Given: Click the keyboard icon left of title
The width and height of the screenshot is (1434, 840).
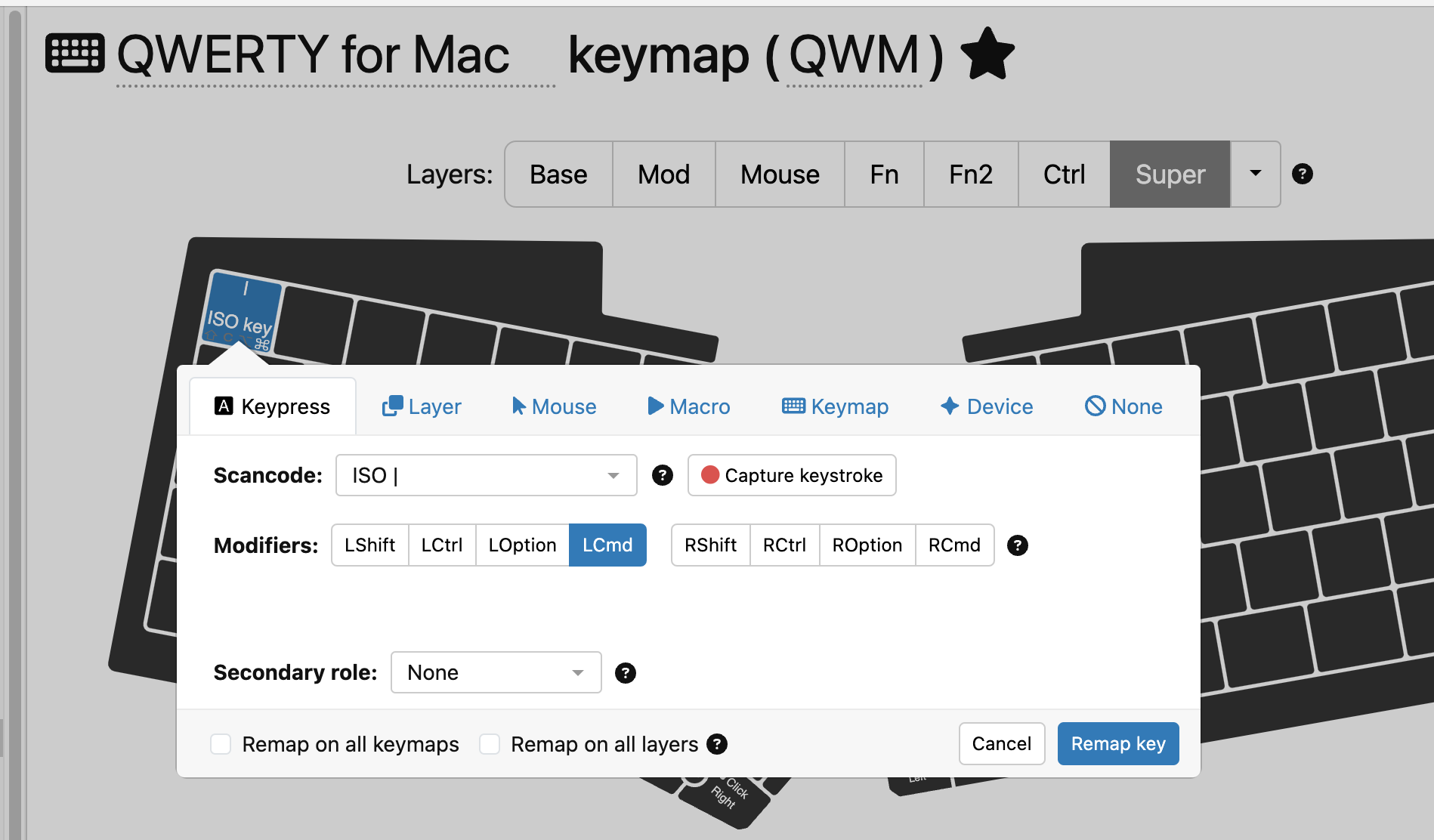Looking at the screenshot, I should [75, 54].
